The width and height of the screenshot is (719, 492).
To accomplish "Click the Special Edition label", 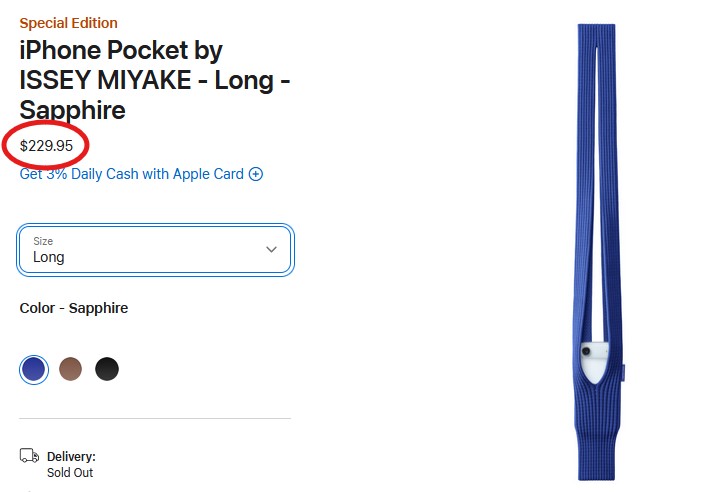I will click(68, 23).
